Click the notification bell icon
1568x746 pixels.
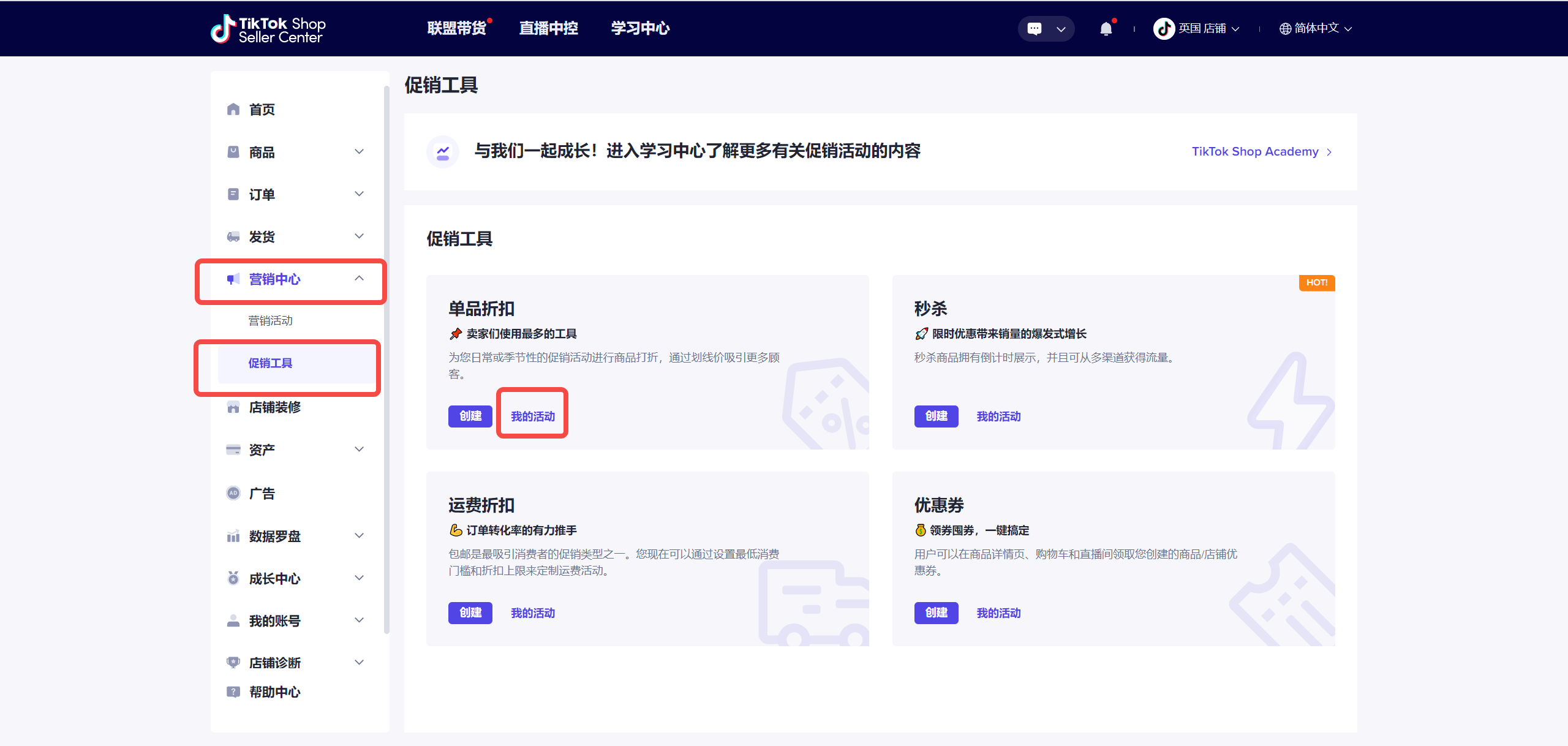click(x=1106, y=28)
